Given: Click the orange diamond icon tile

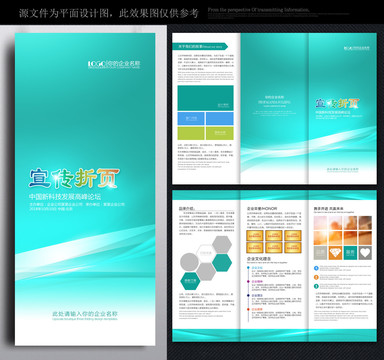Looking at the screenshot, I should point(335,253).
